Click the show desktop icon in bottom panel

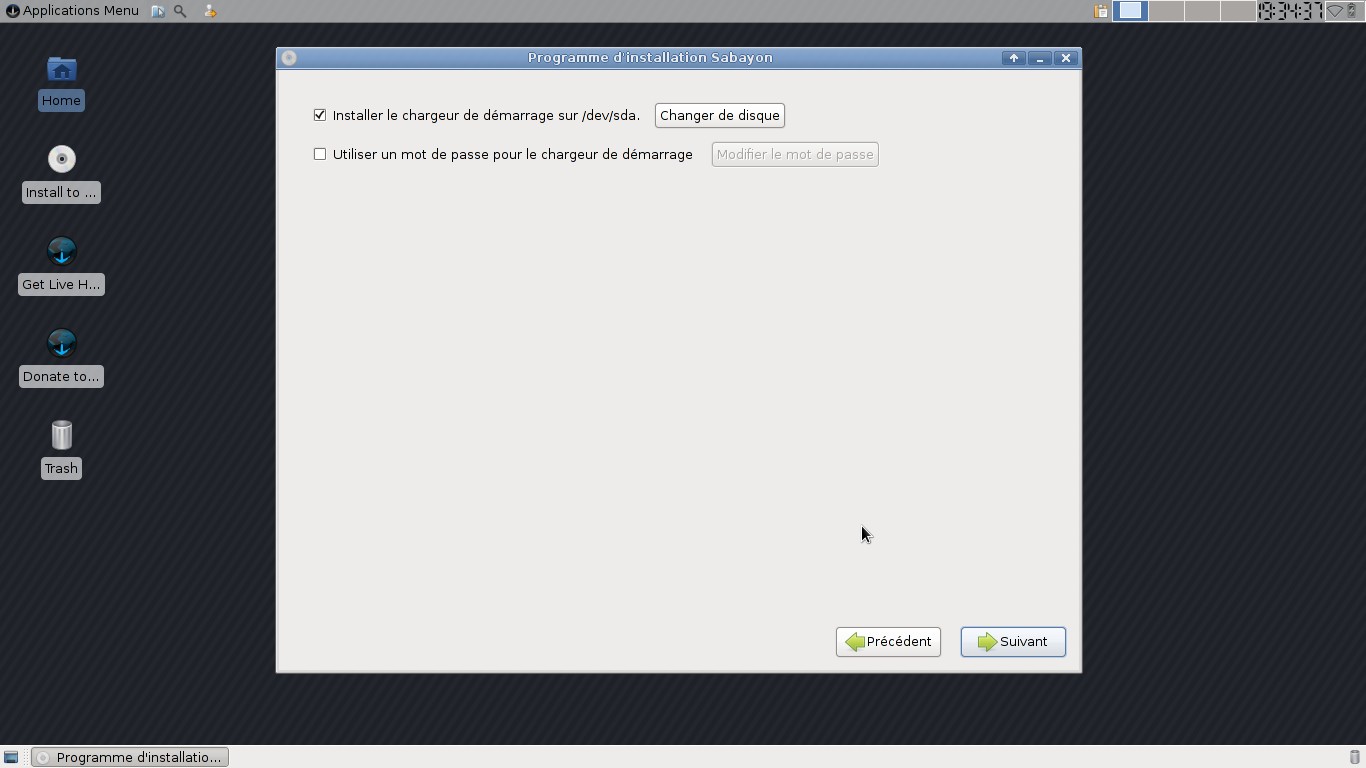[11, 757]
